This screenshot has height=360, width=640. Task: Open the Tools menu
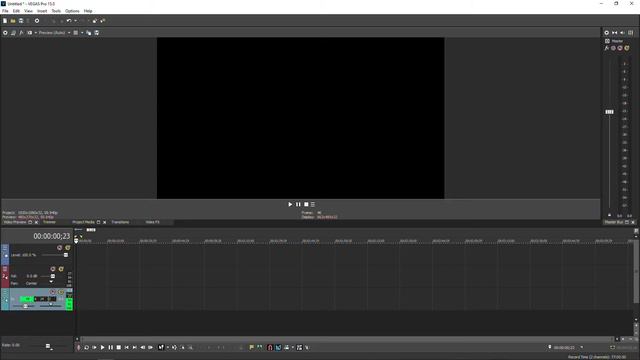coord(56,11)
